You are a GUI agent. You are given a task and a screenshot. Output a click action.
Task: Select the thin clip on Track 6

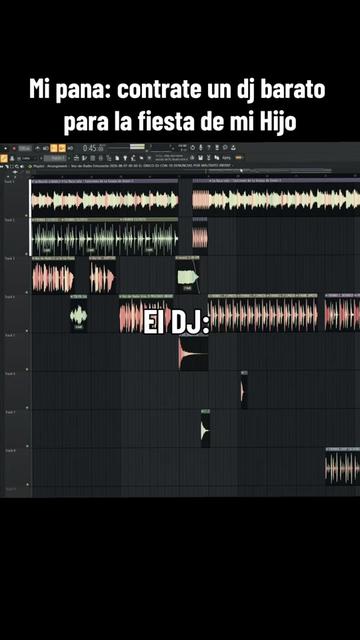[244, 390]
